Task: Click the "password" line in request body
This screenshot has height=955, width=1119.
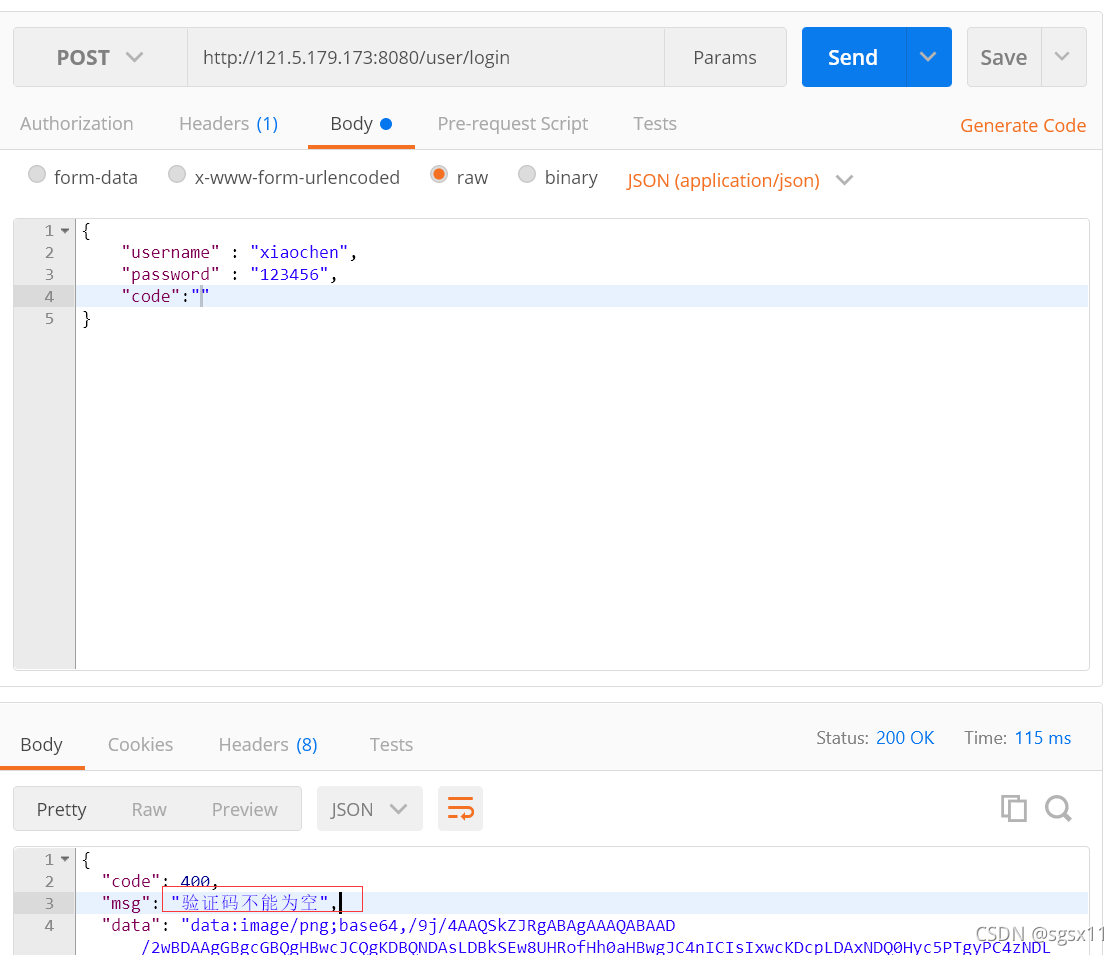Action: click(x=581, y=275)
